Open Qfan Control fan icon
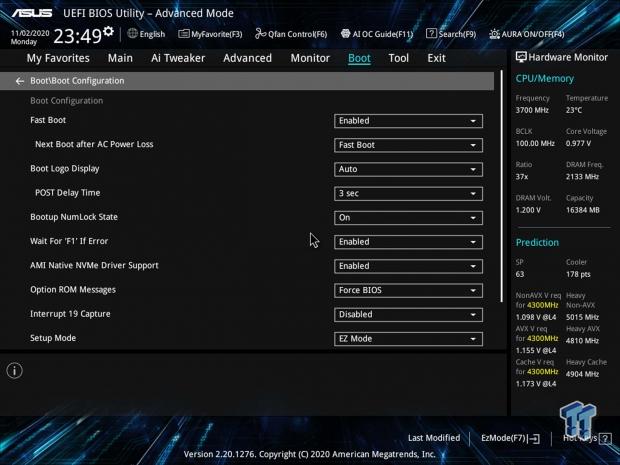The image size is (620, 465). point(260,34)
